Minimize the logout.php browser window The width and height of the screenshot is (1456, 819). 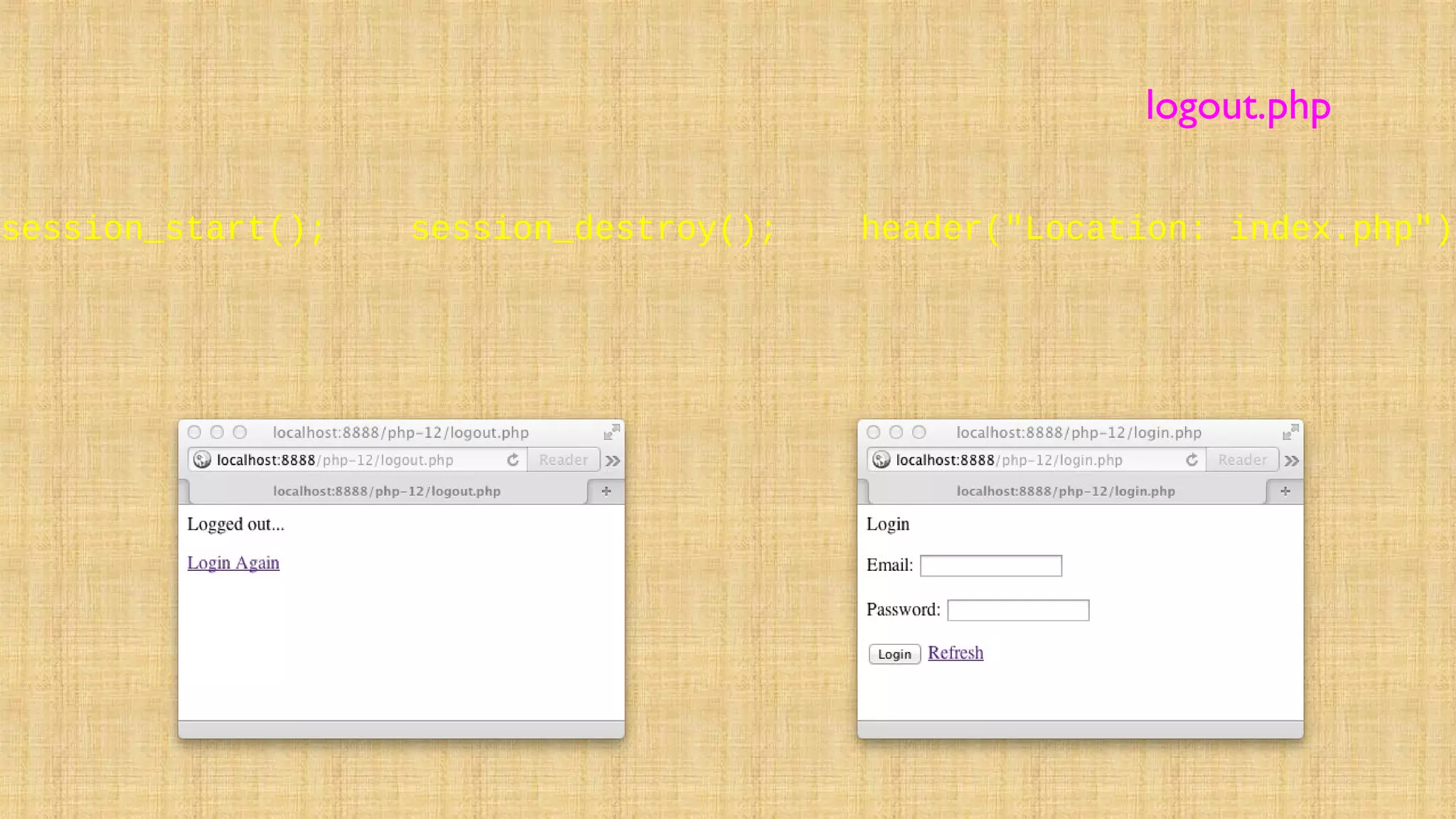pos(217,432)
